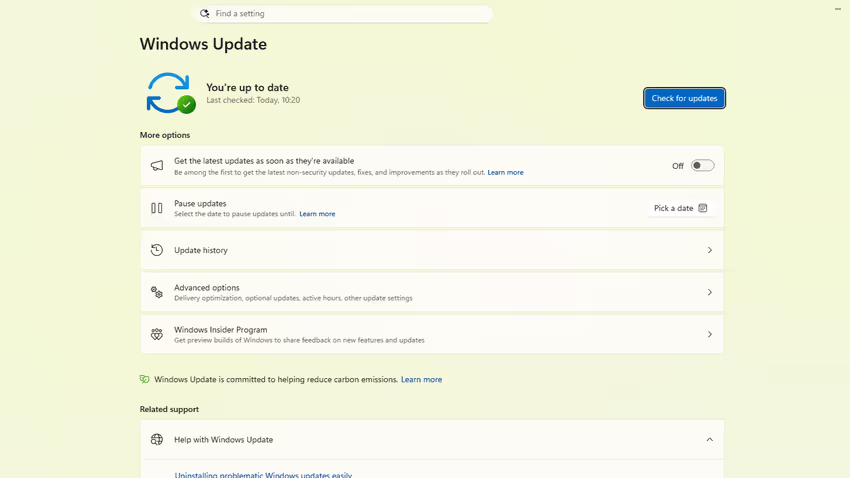This screenshot has height=478, width=850.
Task: Click Check for updates button
Action: pyautogui.click(x=684, y=98)
